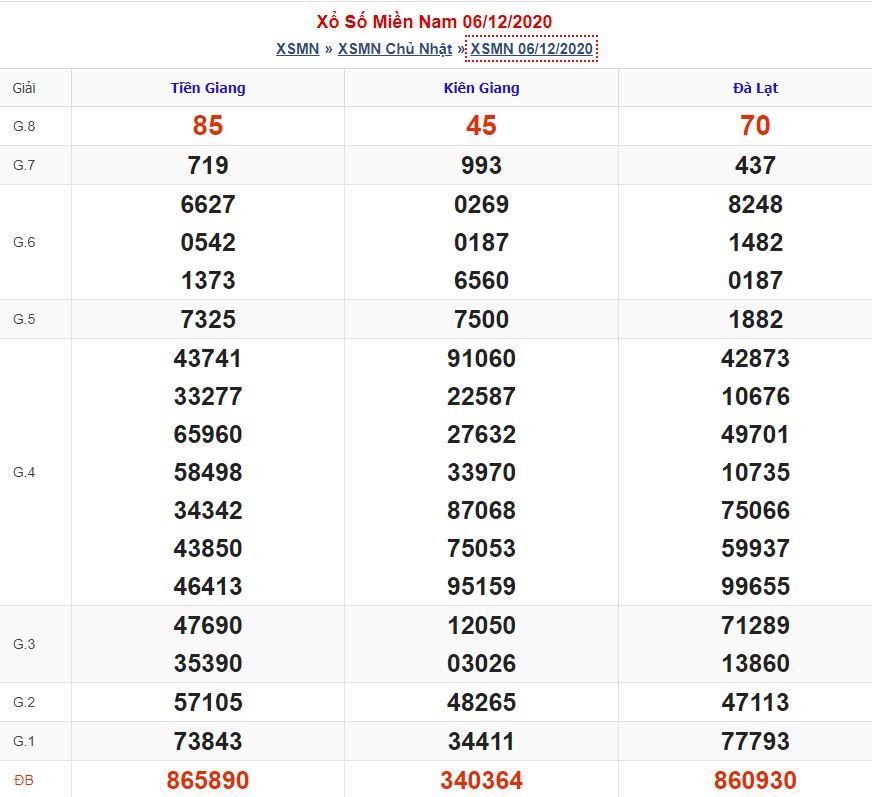Click the G.6 number 6560
The height and width of the screenshot is (797, 872).
tap(482, 280)
